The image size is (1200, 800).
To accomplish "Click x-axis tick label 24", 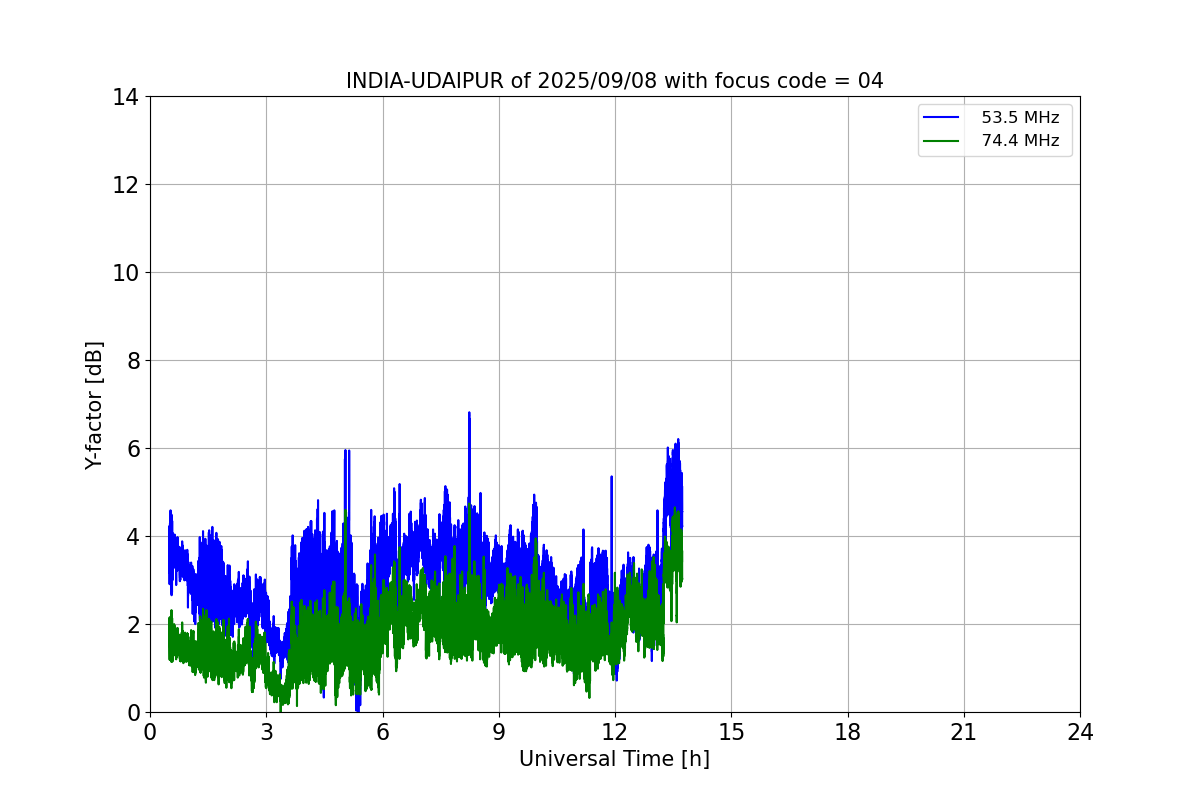I will coord(1080,732).
